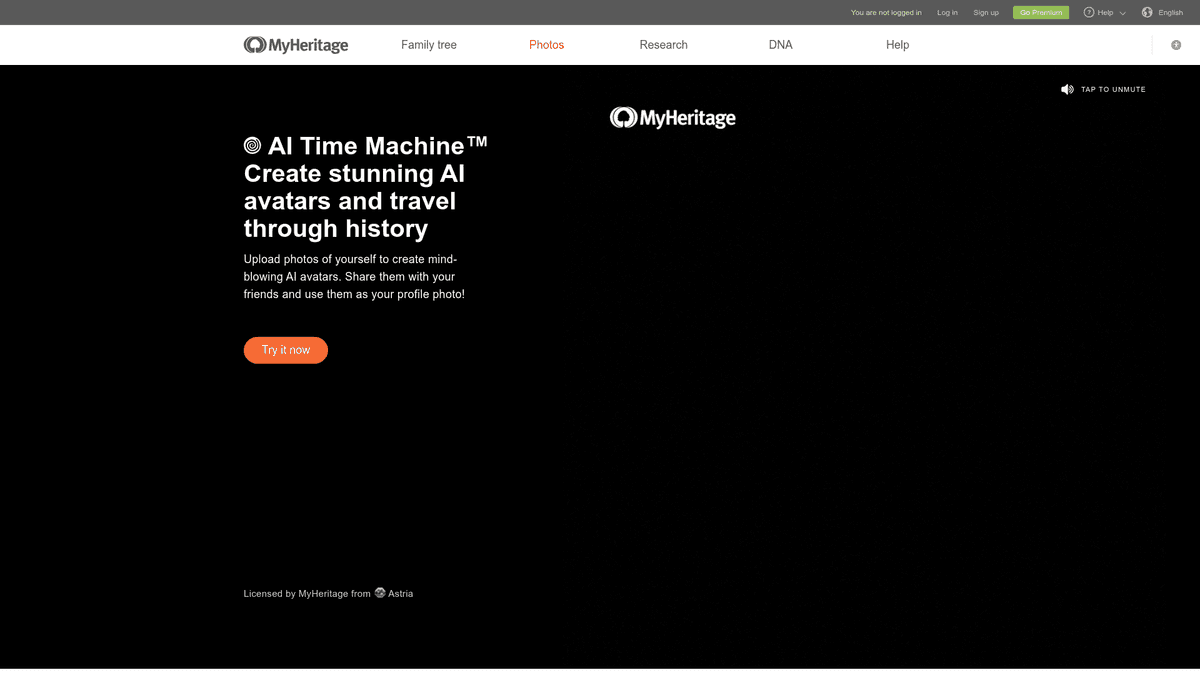Click the speaker icon to unmute the video
Screen dimensions: 1200x675
tap(1067, 89)
